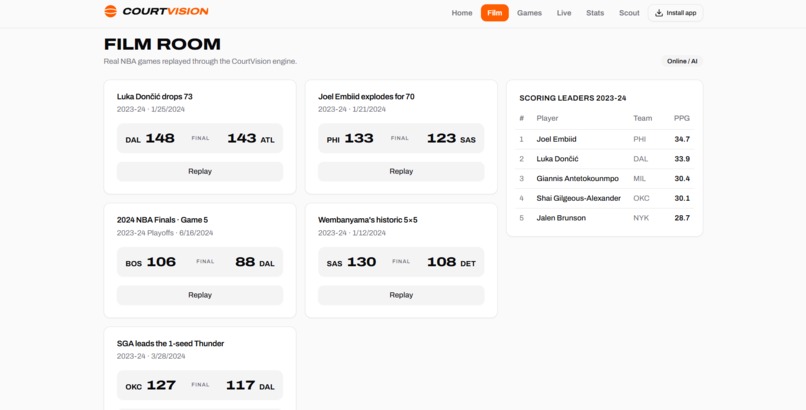Replay Wembanyama's historic 5×5 game
The width and height of the screenshot is (806, 410).
pyautogui.click(x=401, y=295)
